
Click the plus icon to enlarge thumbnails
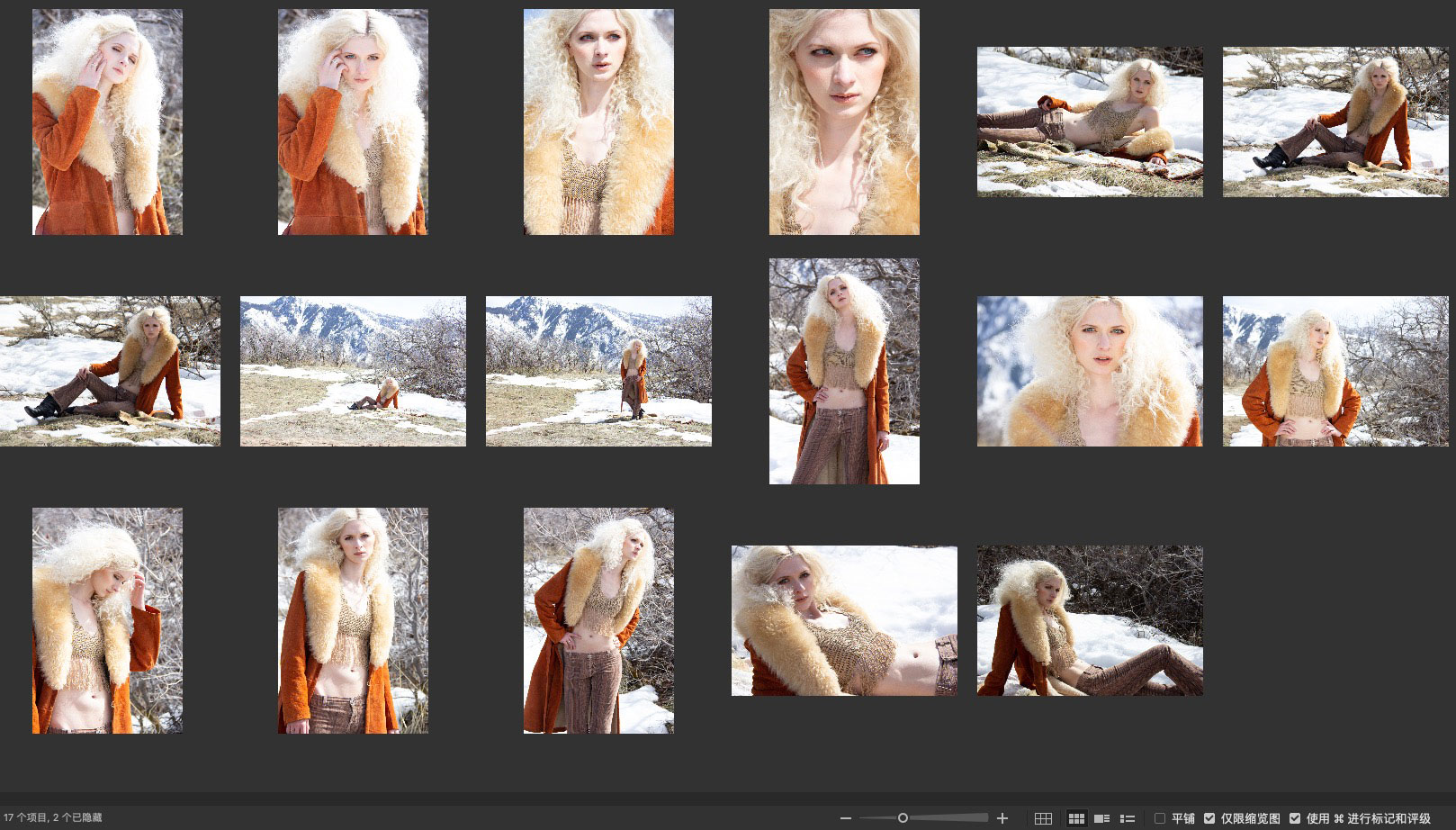click(x=1002, y=818)
